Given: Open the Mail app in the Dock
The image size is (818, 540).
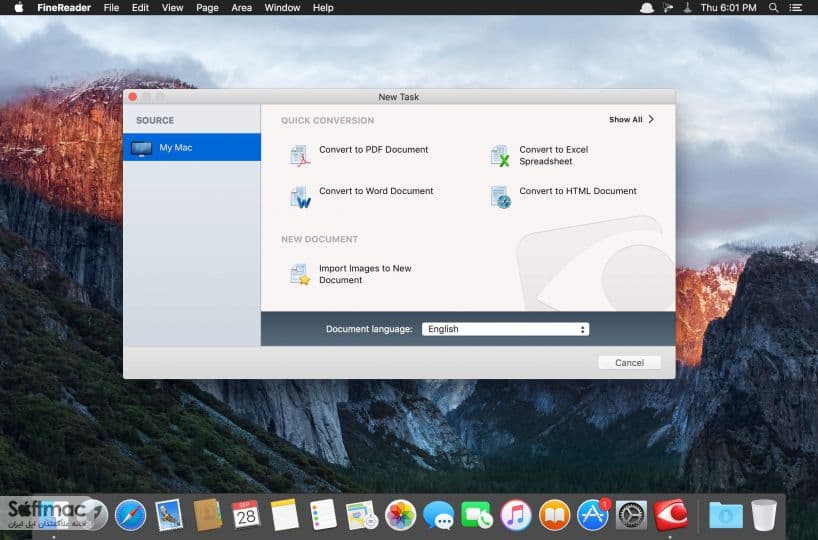Looking at the screenshot, I should pyautogui.click(x=169, y=515).
